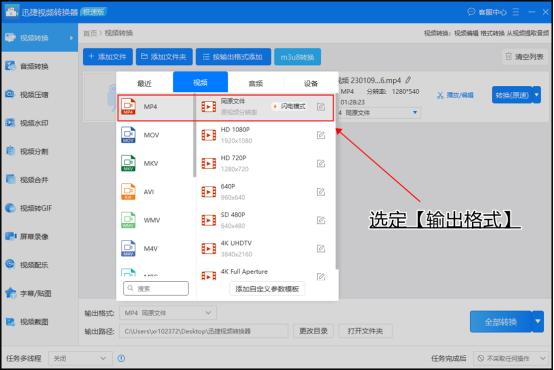Open the 屏幕录像 sidebar section
This screenshot has width=554, height=370.
click(34, 236)
